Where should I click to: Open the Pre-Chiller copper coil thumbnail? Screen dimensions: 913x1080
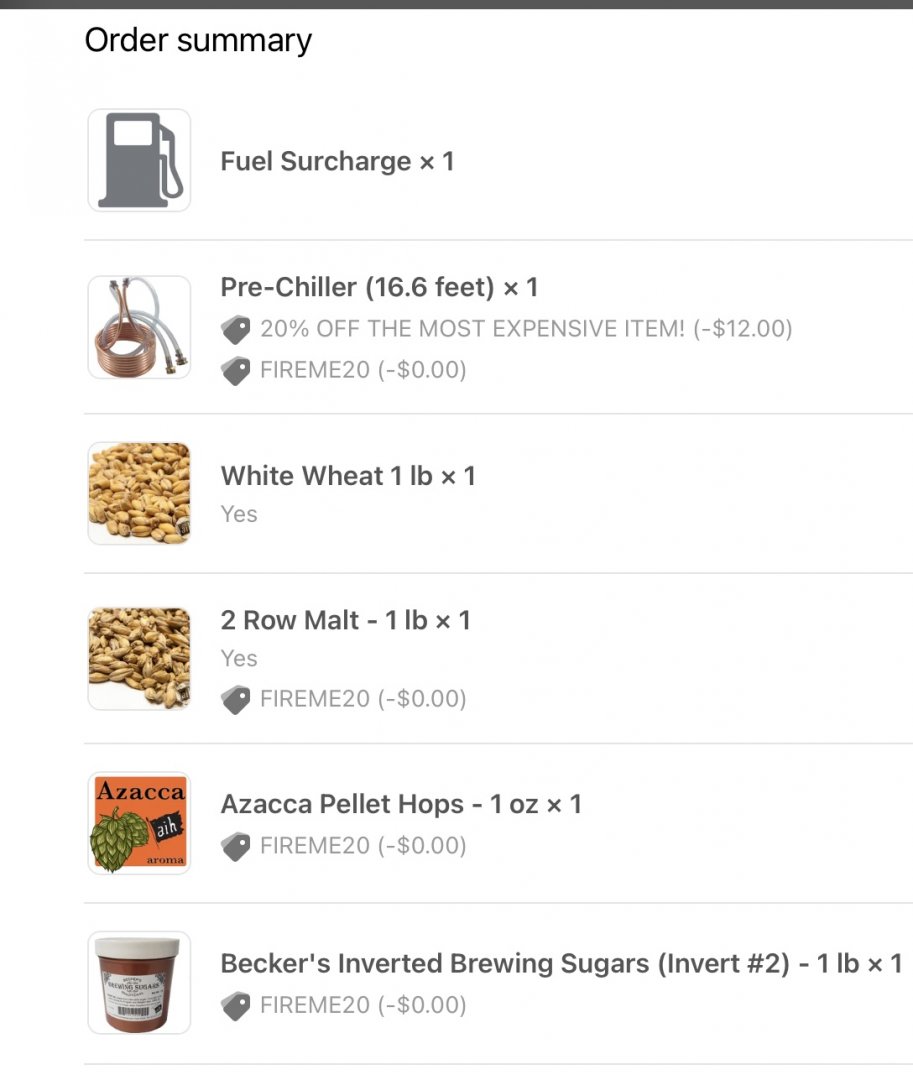point(139,327)
